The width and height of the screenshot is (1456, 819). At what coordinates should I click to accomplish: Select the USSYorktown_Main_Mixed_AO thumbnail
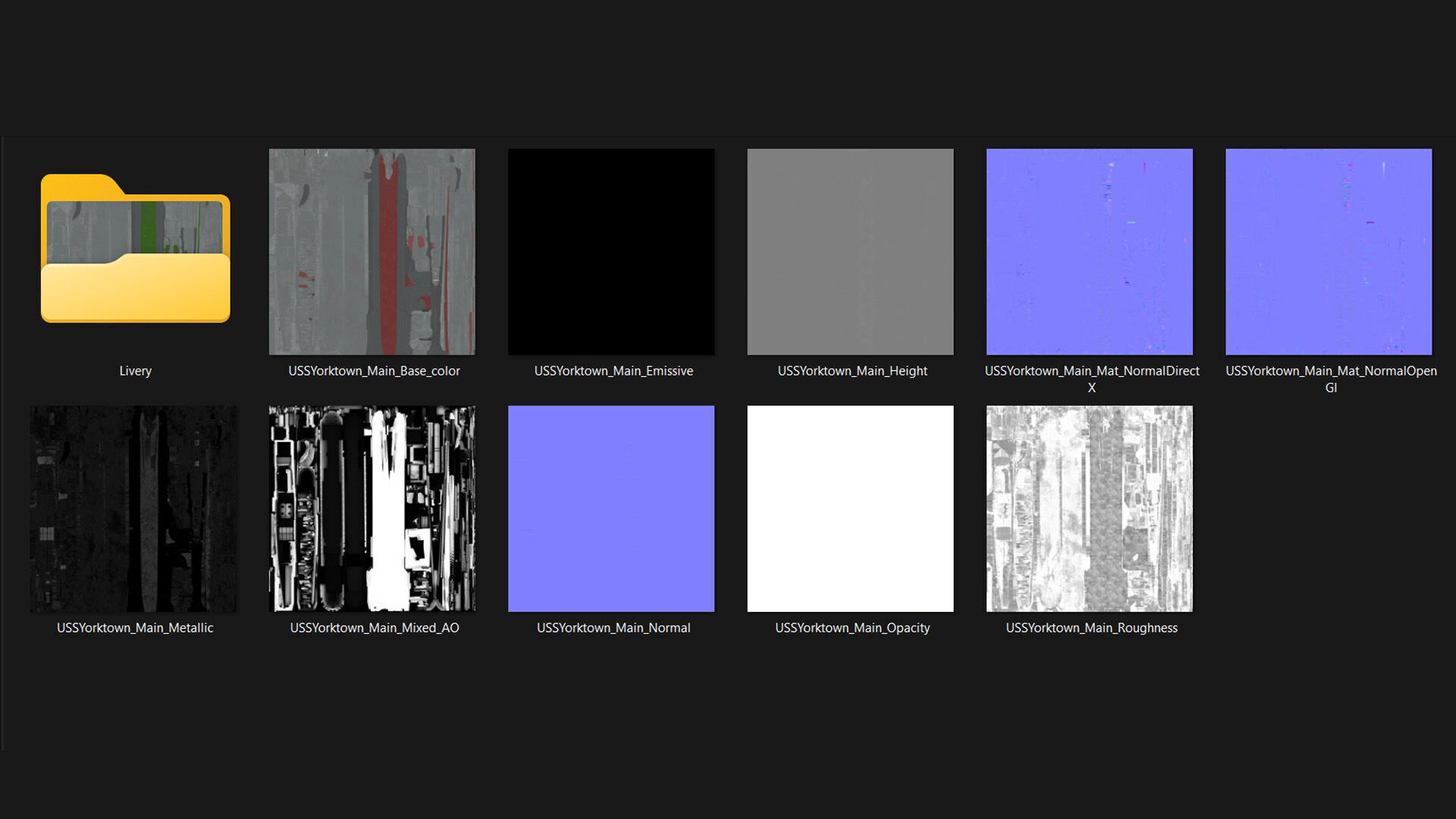coord(372,508)
